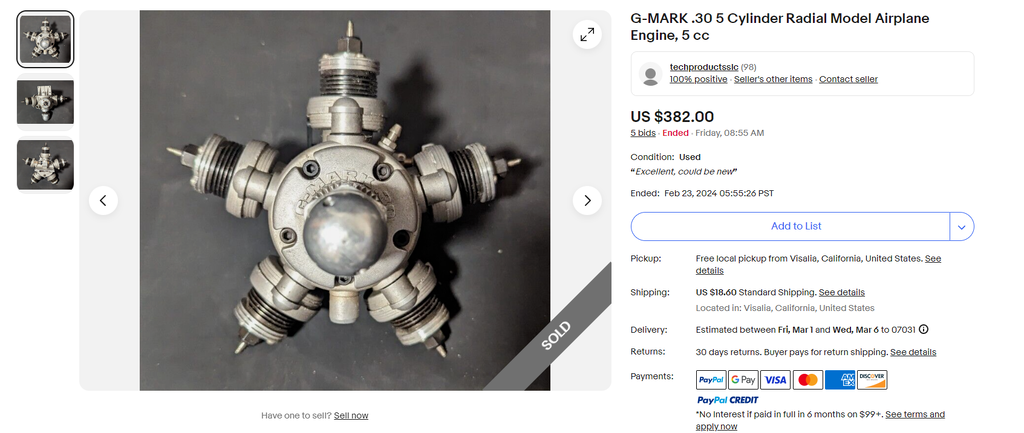Go to the next product image

[587, 200]
